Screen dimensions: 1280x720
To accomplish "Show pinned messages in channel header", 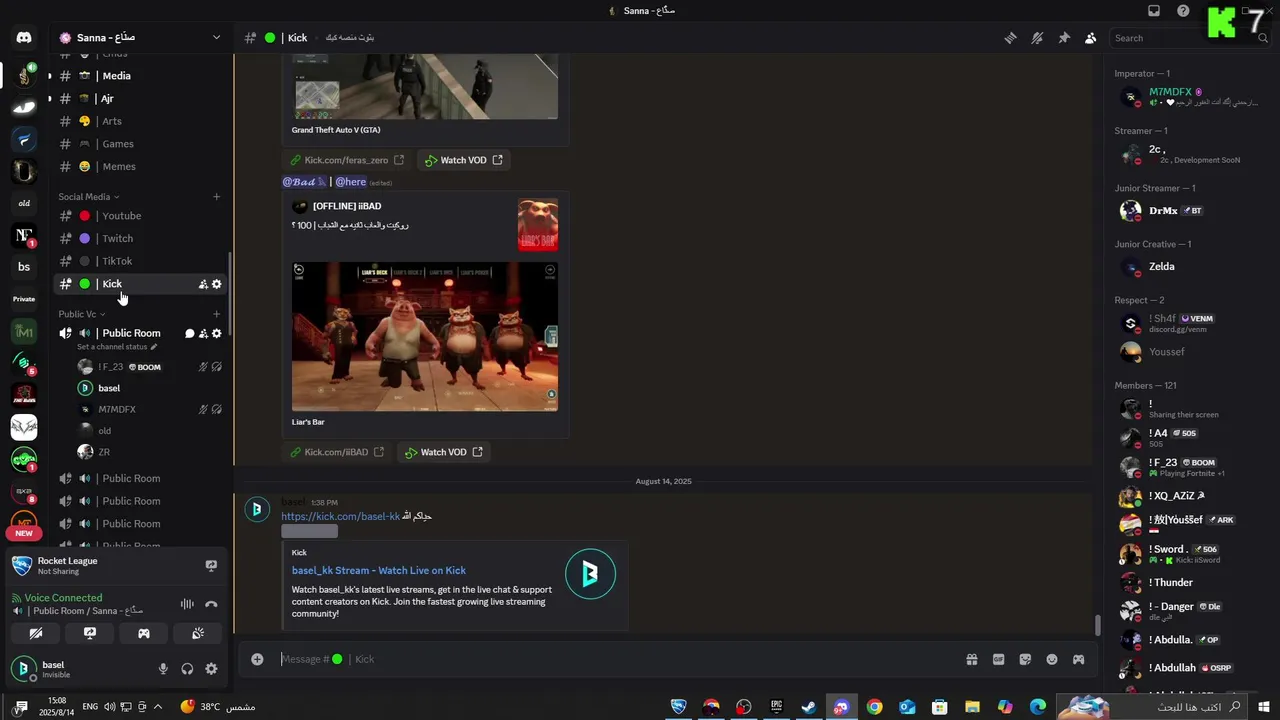I will tap(1064, 38).
